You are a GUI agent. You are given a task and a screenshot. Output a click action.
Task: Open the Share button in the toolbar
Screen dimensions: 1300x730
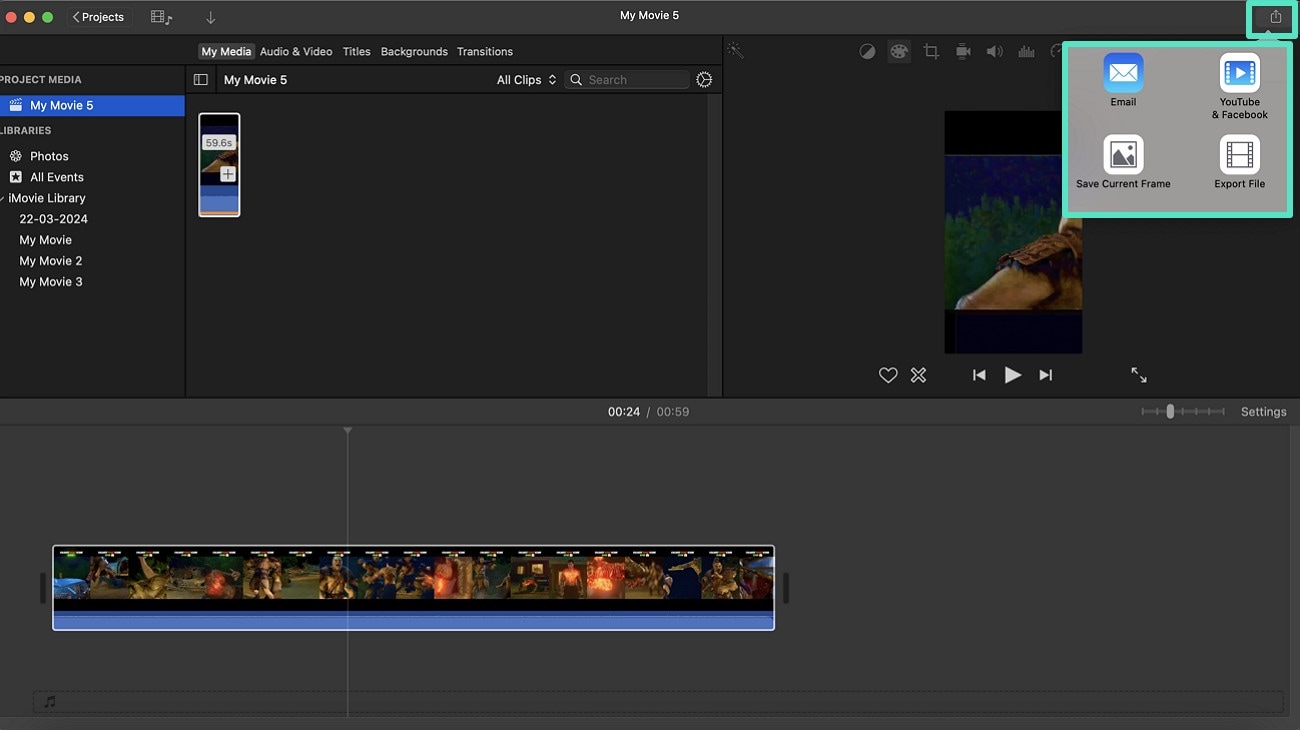click(x=1275, y=17)
